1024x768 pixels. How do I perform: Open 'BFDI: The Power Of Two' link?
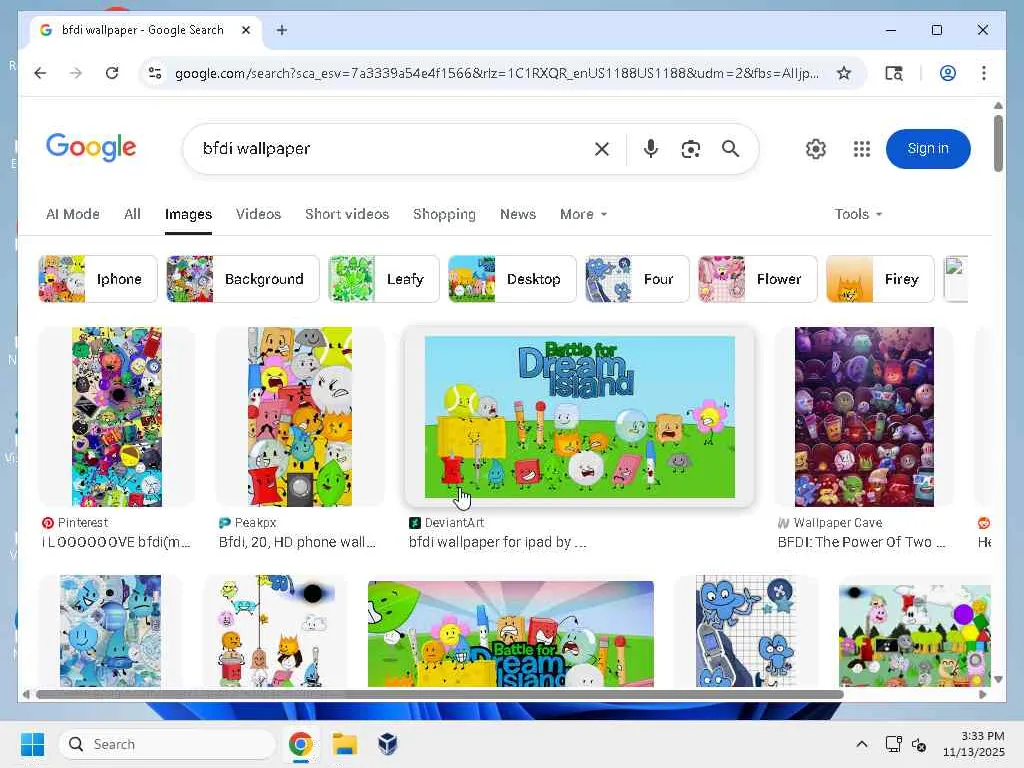pos(861,542)
